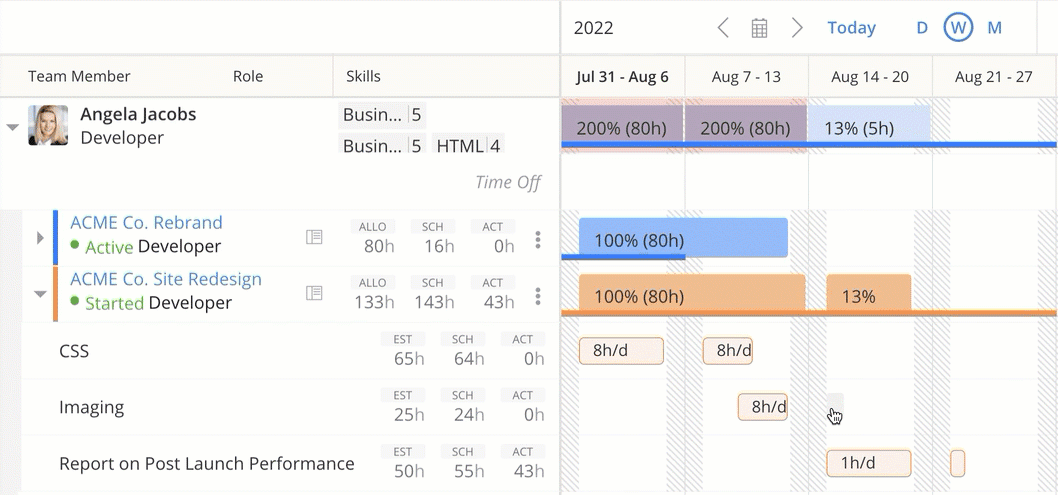
Task: Open the calendar date picker icon
Action: [759, 28]
